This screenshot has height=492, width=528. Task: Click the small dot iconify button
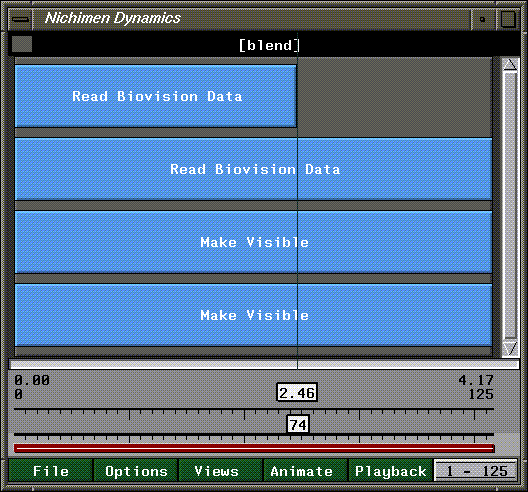[x=483, y=19]
